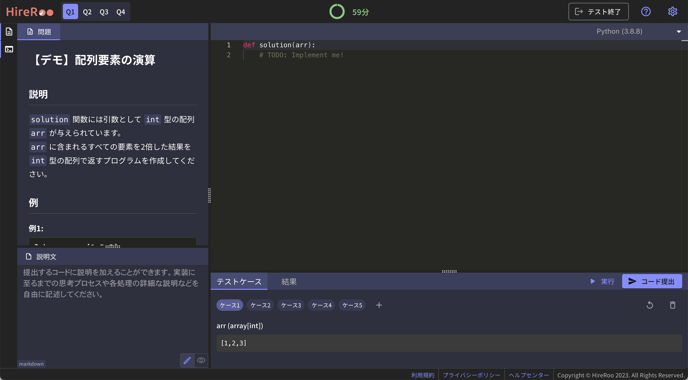Click the Copyright © HireRoo 2023 text
688x380 pixels.
point(620,375)
